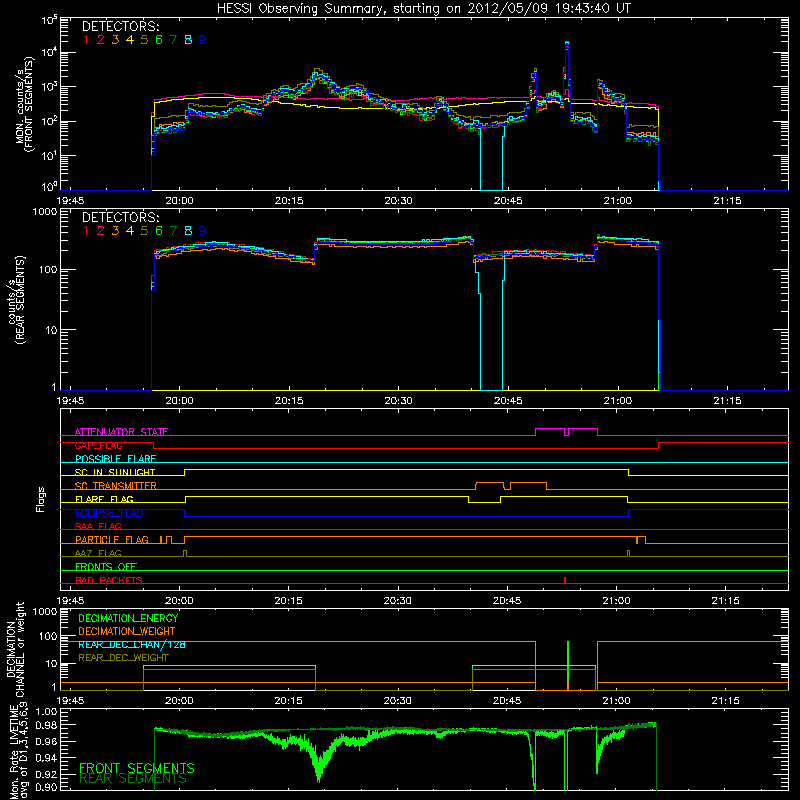
Task: Click the (REAR SEGMENTS) y-axis title
Action: coord(20,300)
